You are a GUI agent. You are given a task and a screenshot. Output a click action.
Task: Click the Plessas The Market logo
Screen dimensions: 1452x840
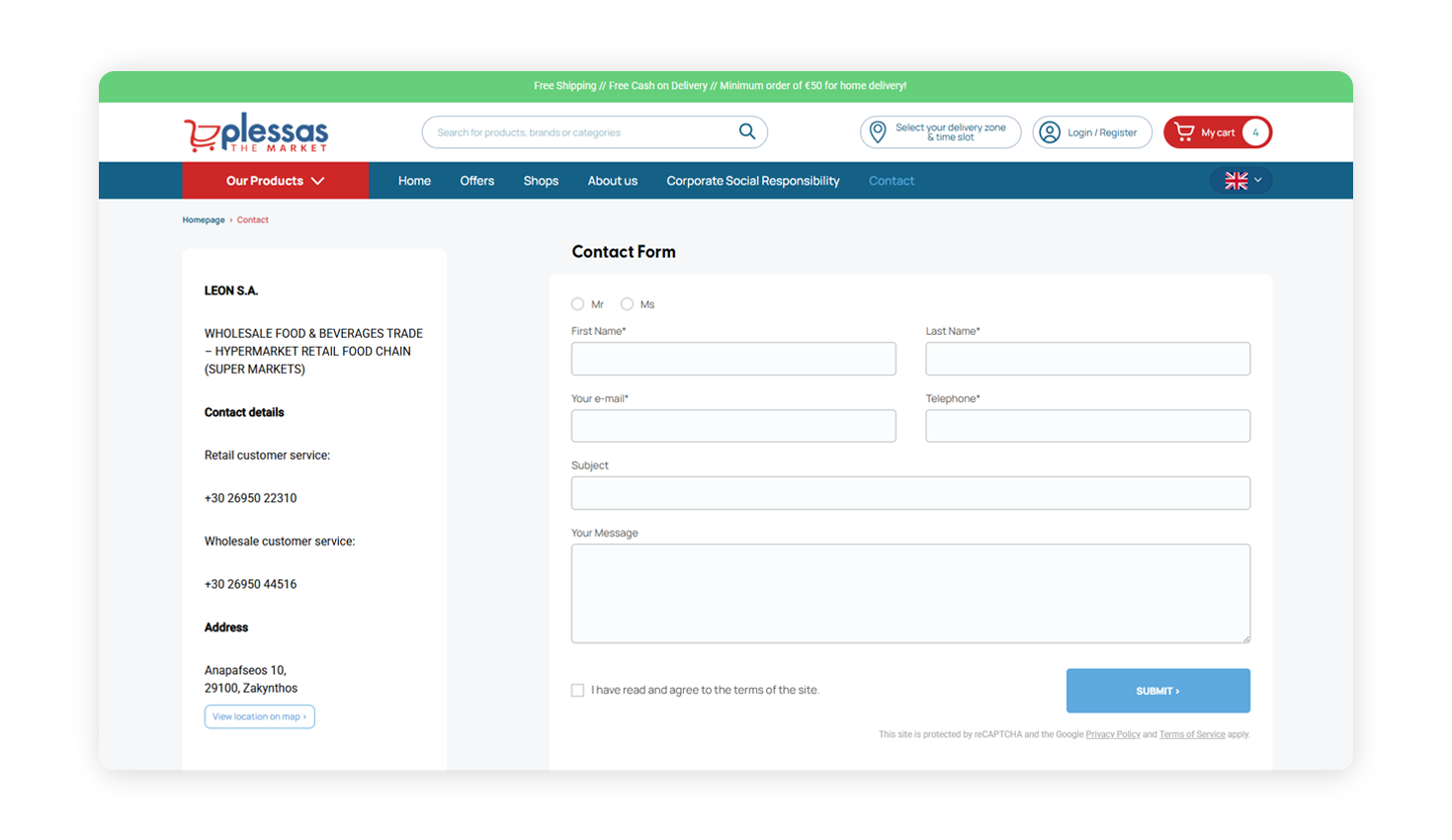pyautogui.click(x=255, y=132)
